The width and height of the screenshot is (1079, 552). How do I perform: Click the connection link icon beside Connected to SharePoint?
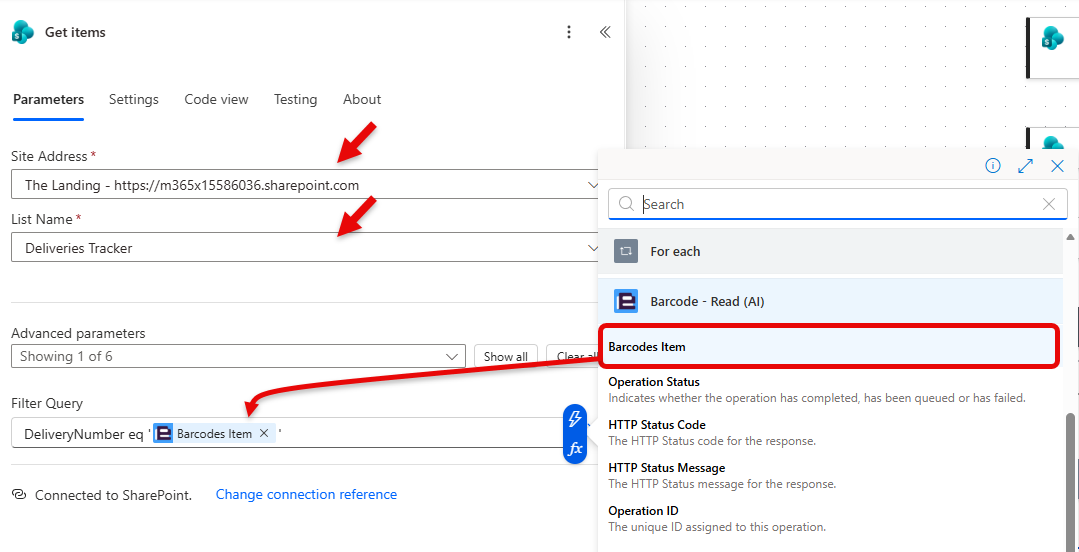coord(19,494)
